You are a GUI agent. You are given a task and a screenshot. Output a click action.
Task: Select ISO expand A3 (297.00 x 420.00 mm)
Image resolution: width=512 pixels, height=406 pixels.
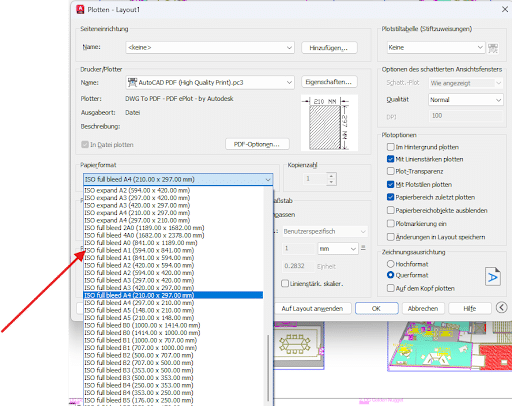tap(173, 198)
